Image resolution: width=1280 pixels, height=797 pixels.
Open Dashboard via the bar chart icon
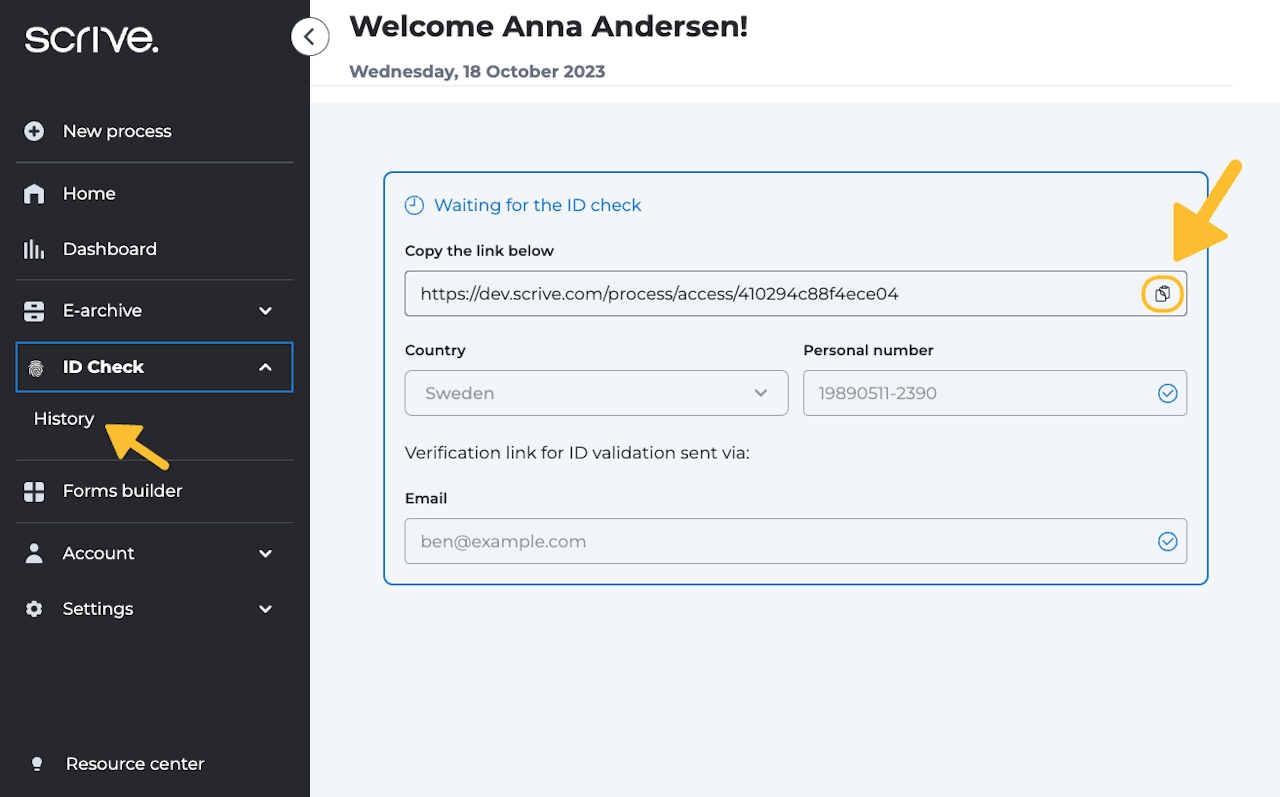tap(34, 249)
